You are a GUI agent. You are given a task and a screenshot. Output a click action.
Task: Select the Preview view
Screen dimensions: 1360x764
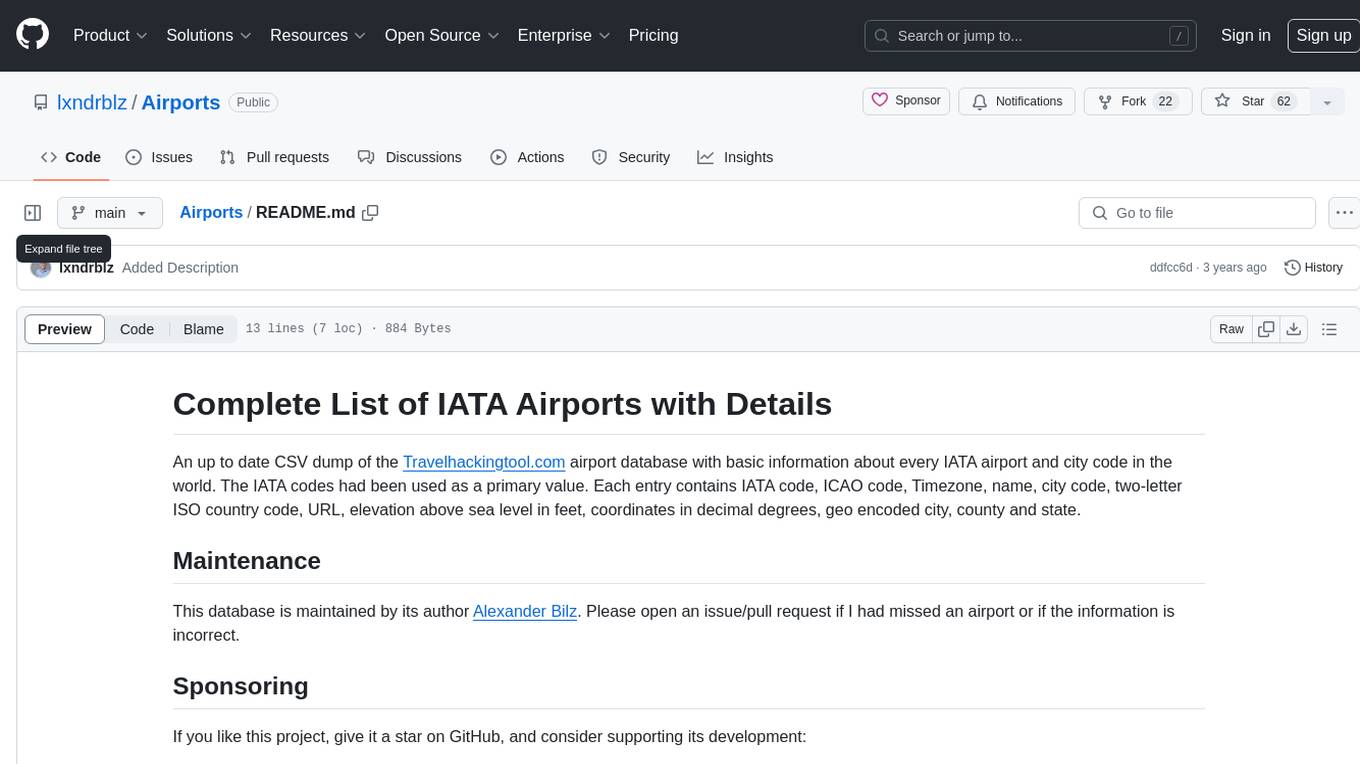click(x=65, y=329)
